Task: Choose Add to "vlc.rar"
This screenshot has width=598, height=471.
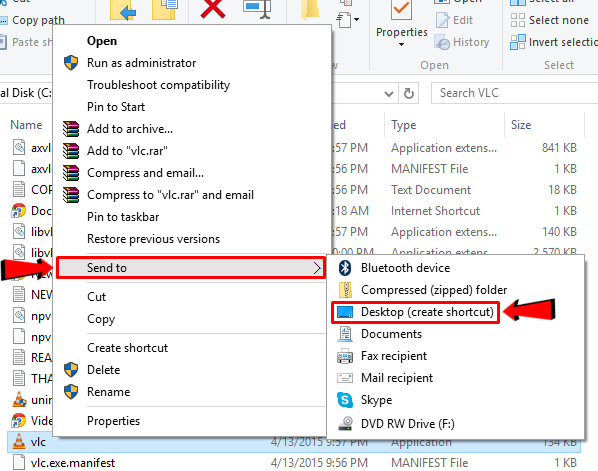Action: tap(127, 151)
